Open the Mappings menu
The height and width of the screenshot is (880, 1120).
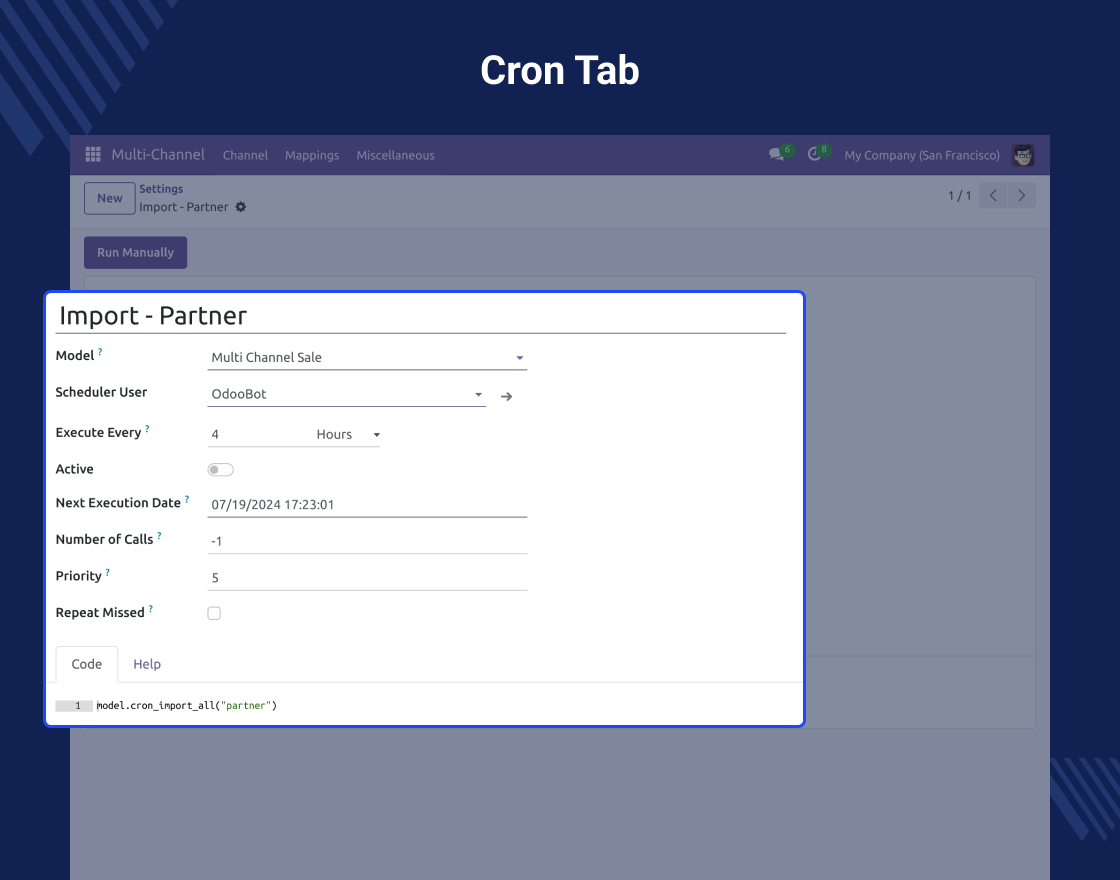tap(312, 155)
